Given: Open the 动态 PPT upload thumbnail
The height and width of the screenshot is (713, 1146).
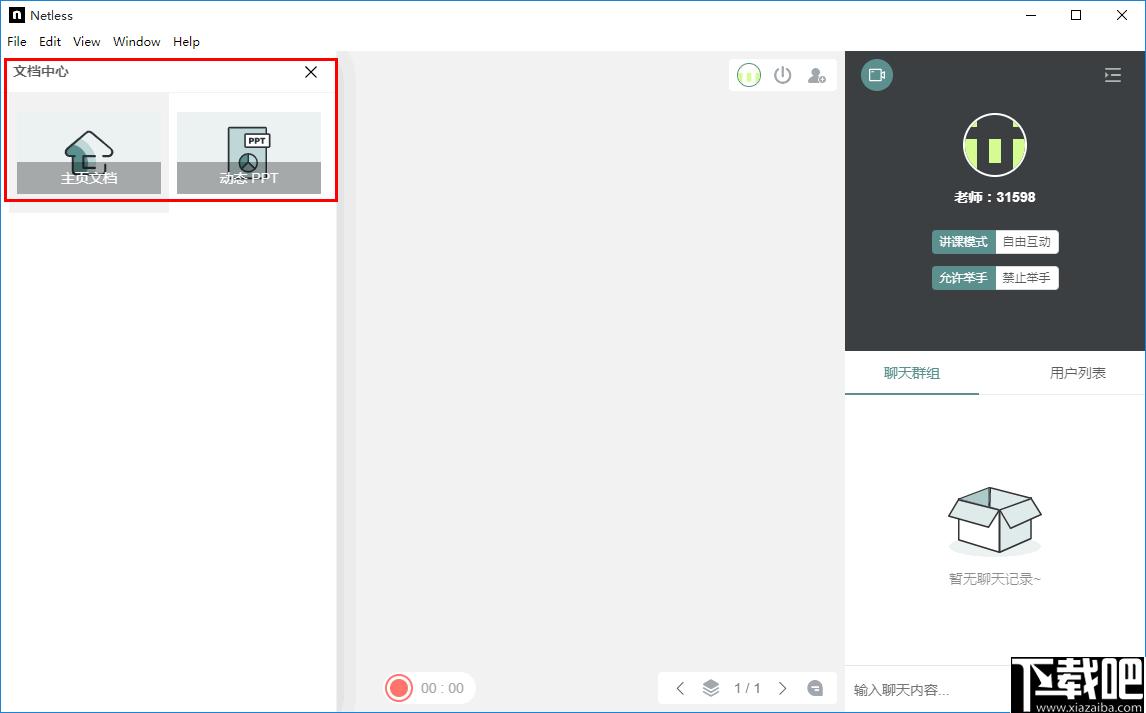Looking at the screenshot, I should (x=248, y=153).
